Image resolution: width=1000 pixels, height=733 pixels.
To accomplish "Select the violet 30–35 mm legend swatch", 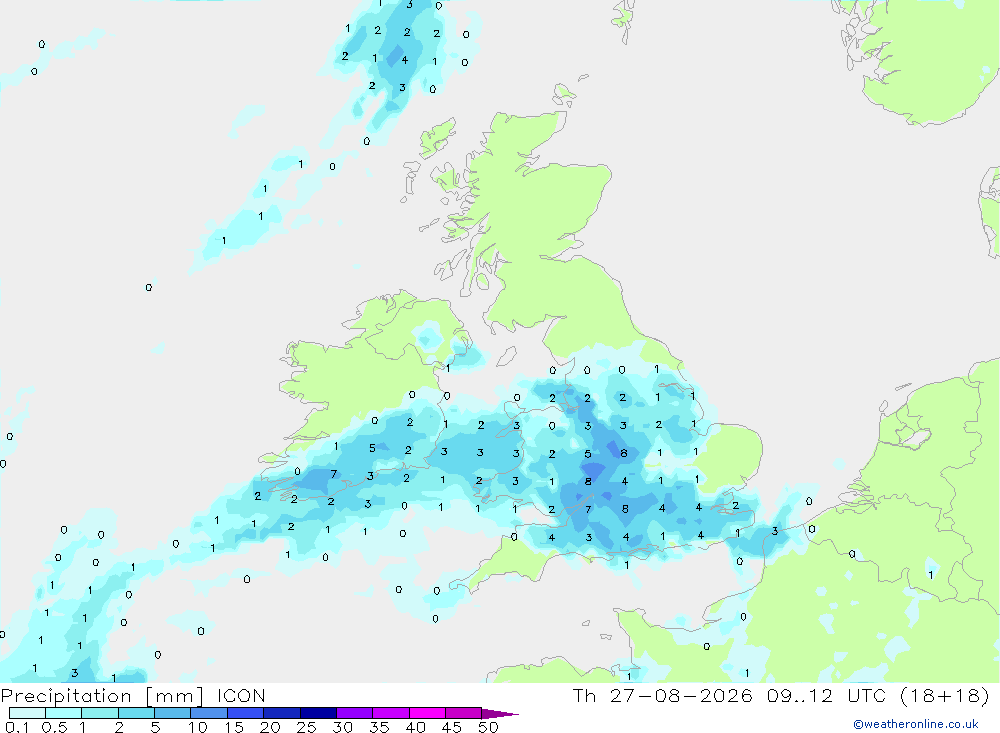I will coord(355,713).
